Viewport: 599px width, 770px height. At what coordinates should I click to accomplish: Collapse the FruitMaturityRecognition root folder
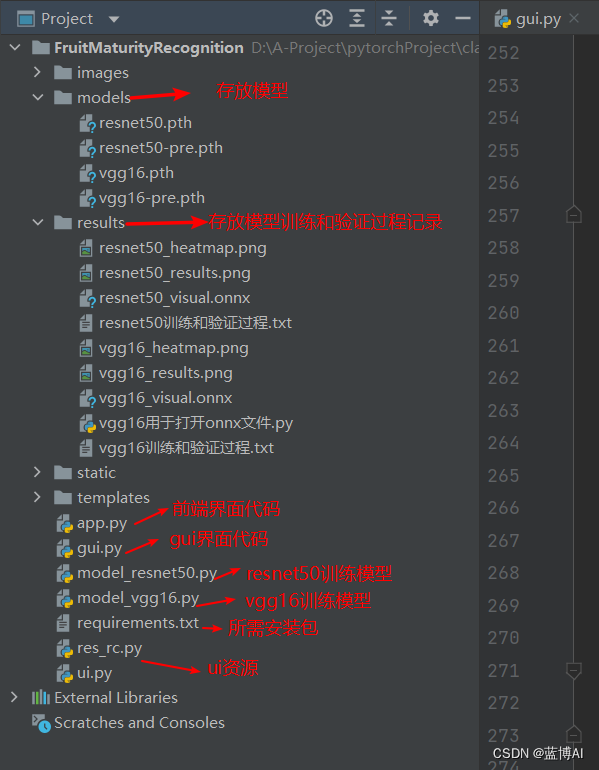pos(15,48)
